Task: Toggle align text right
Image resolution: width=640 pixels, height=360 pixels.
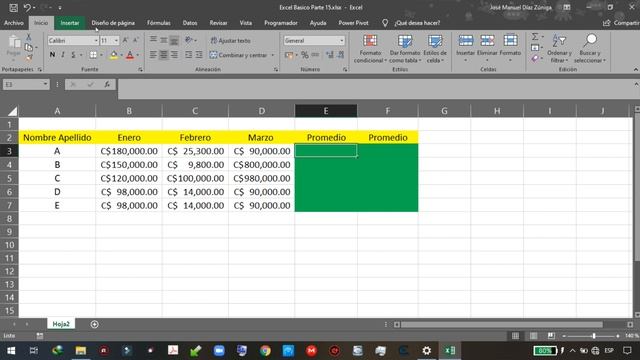Action: (174, 55)
